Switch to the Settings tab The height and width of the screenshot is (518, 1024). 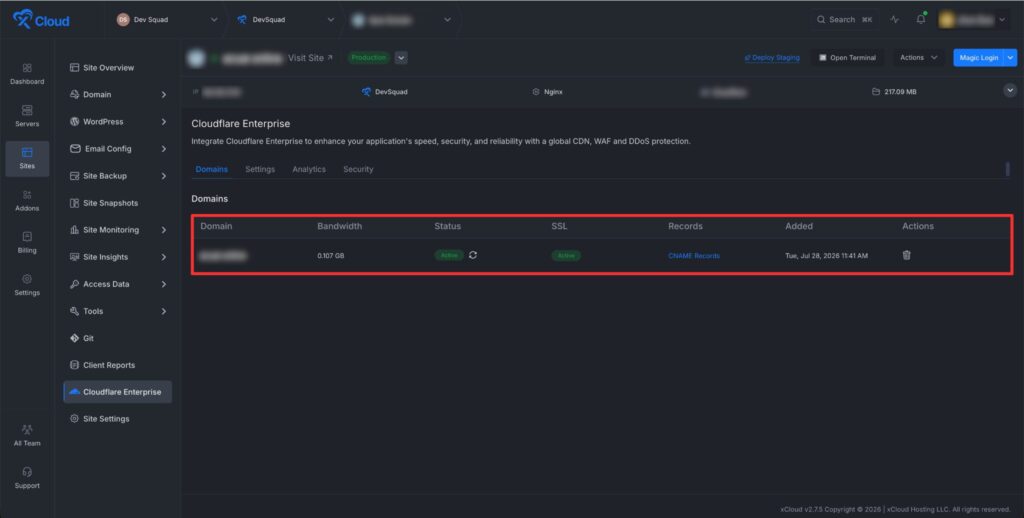click(x=260, y=169)
